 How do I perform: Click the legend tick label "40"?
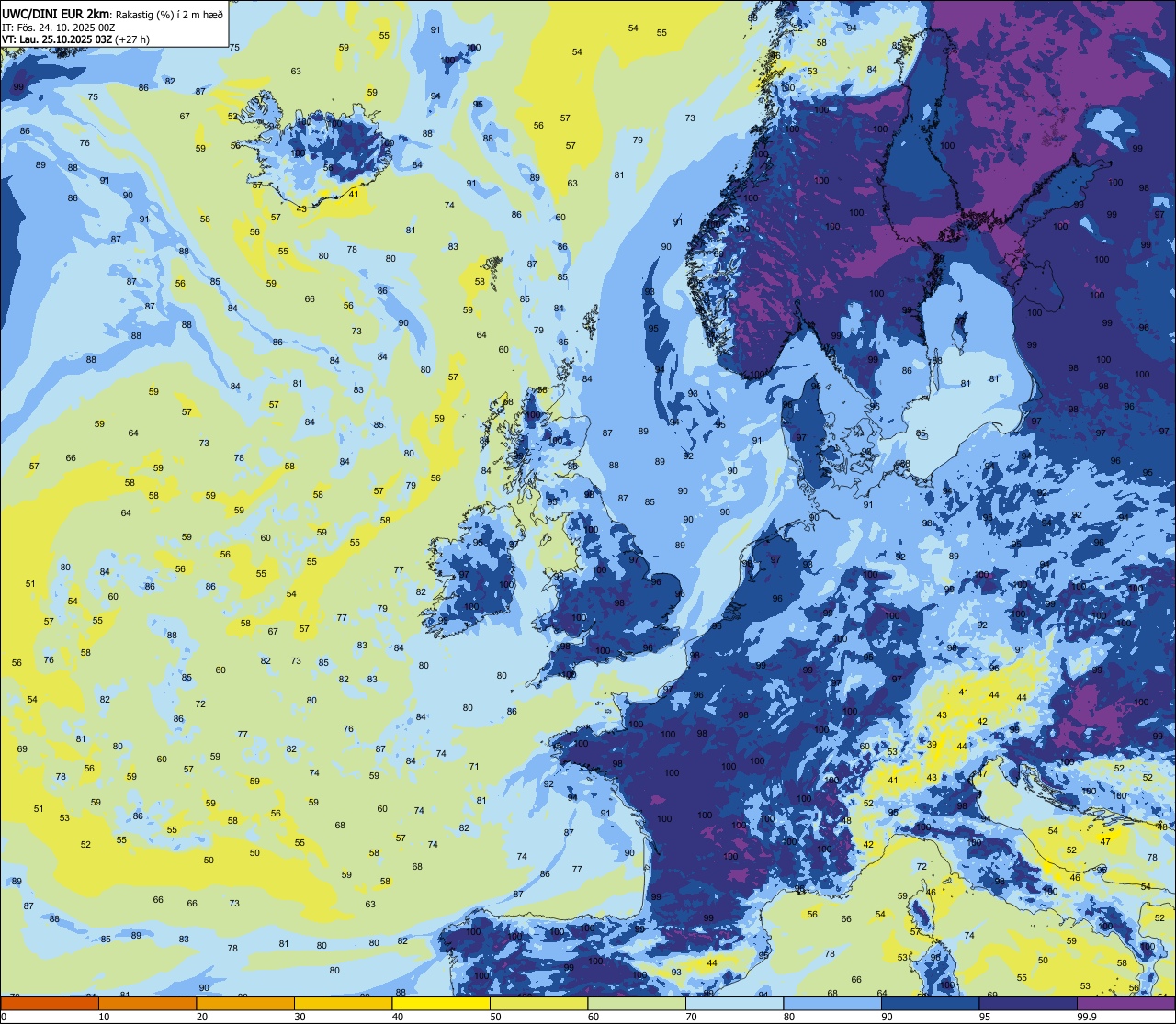click(398, 1016)
